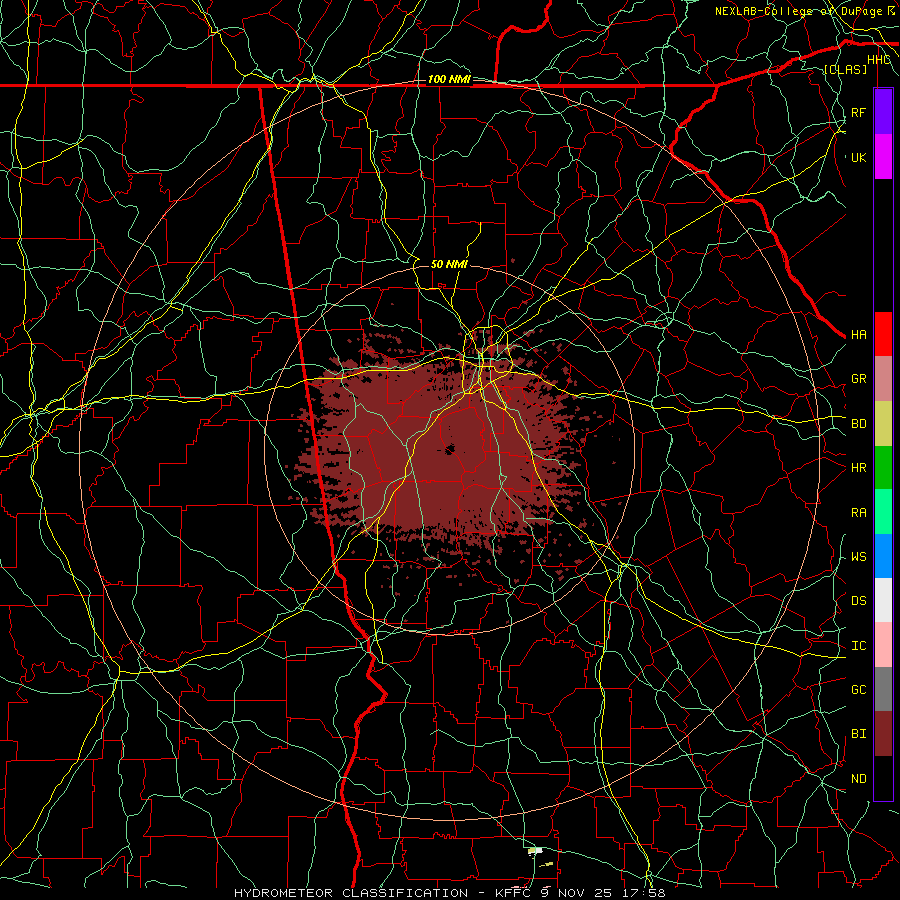Click the '17:58' timestamp
Viewport: 900px width, 900px height.
(645, 893)
